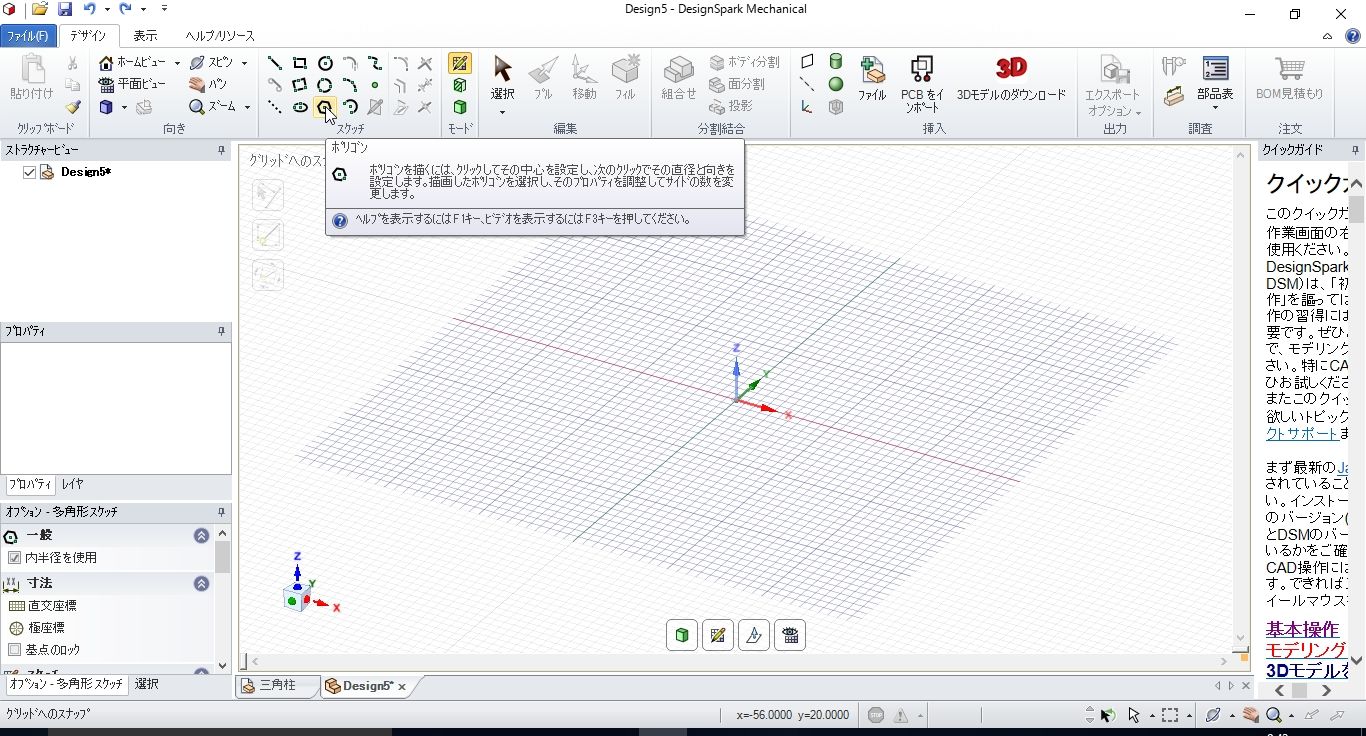Click the 選択 (Select) tool arrow icon

click(x=502, y=68)
